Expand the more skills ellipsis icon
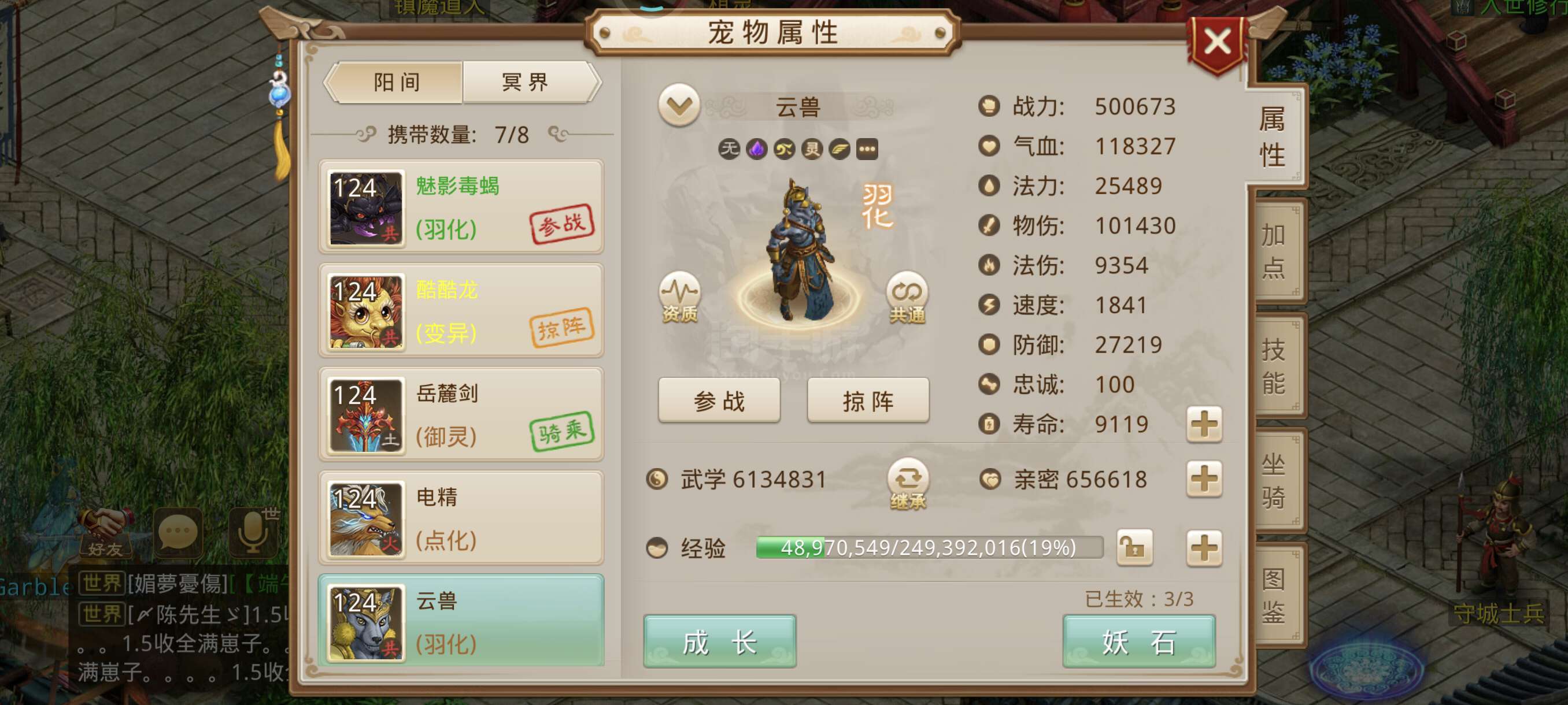 click(867, 149)
